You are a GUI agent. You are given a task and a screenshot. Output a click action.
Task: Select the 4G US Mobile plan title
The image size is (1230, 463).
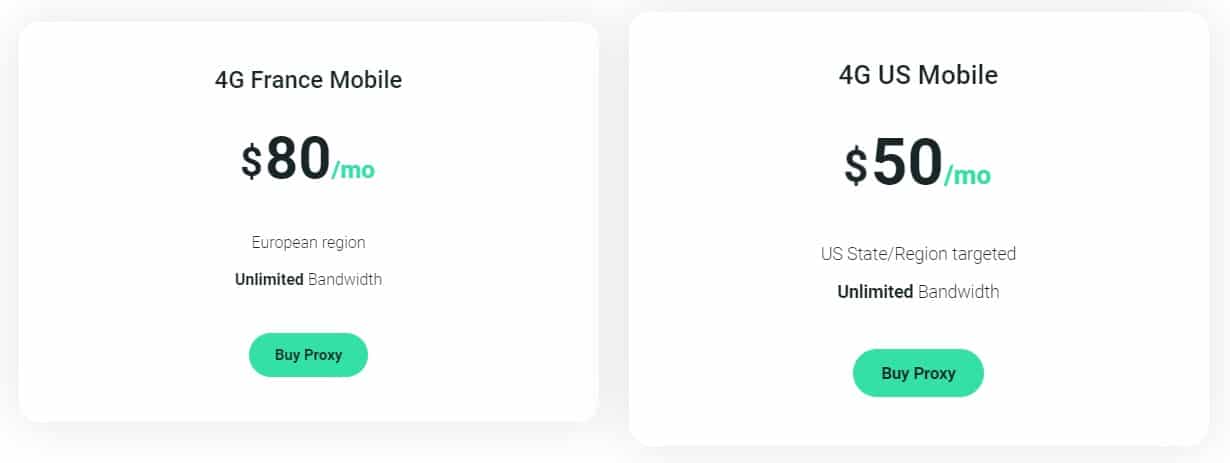[x=918, y=75]
